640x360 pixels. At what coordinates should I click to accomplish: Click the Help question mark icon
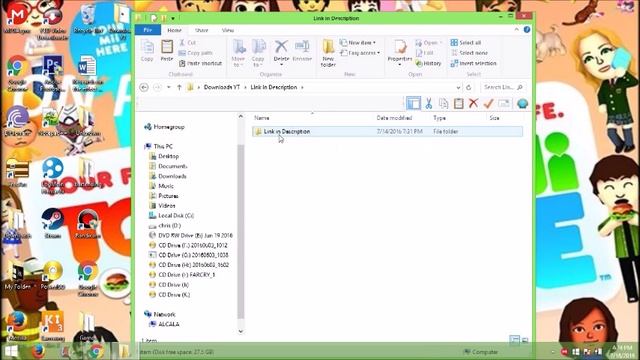527,30
